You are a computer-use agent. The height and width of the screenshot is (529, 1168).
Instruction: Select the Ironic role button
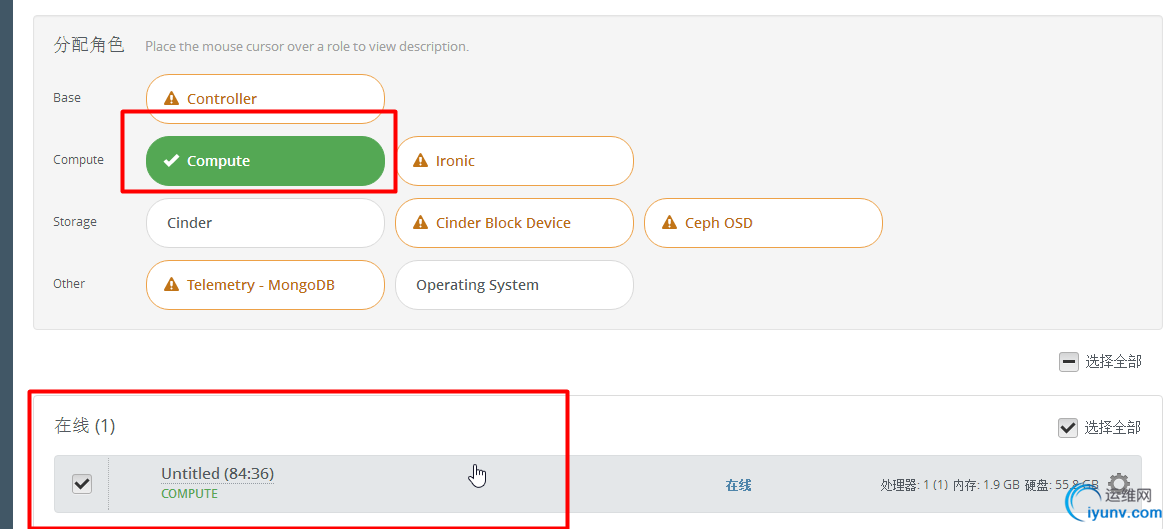(x=514, y=161)
